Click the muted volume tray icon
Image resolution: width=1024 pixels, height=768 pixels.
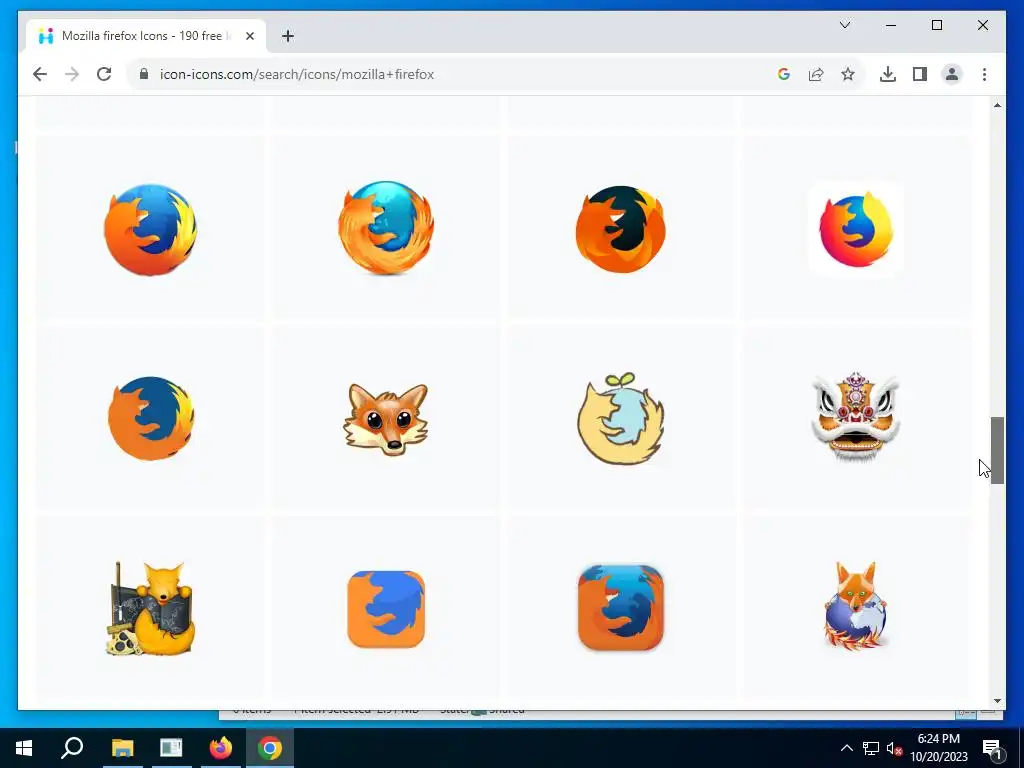point(894,748)
